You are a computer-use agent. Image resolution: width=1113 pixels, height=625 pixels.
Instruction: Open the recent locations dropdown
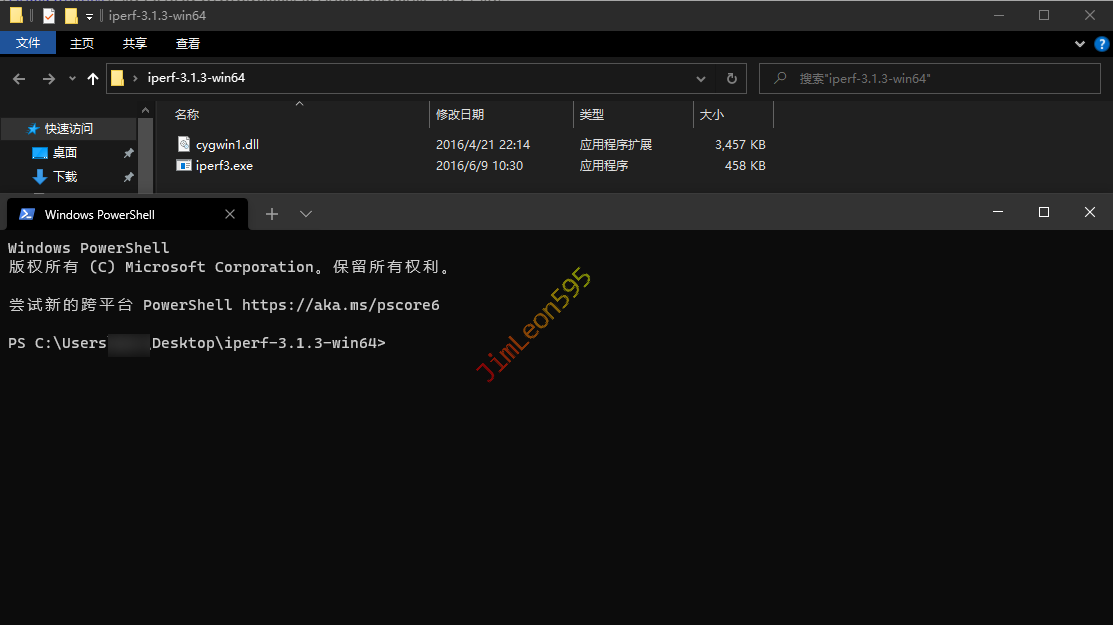(x=72, y=79)
